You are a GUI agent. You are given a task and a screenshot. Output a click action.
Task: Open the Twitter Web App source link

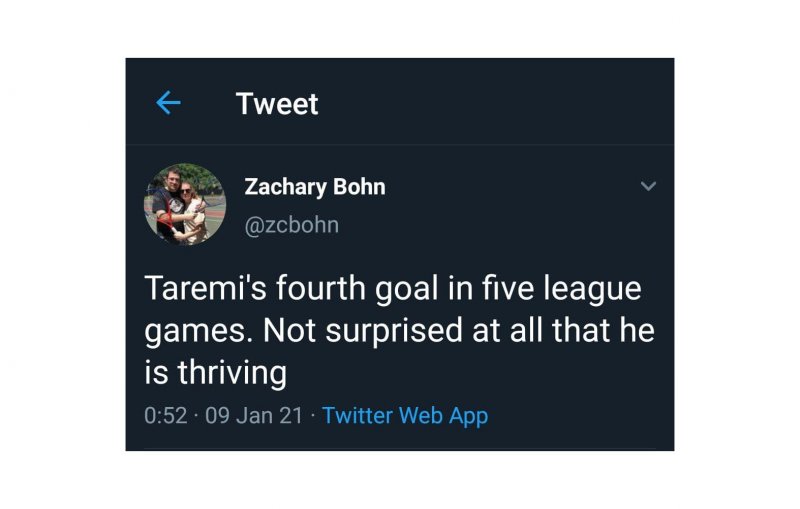[405, 415]
